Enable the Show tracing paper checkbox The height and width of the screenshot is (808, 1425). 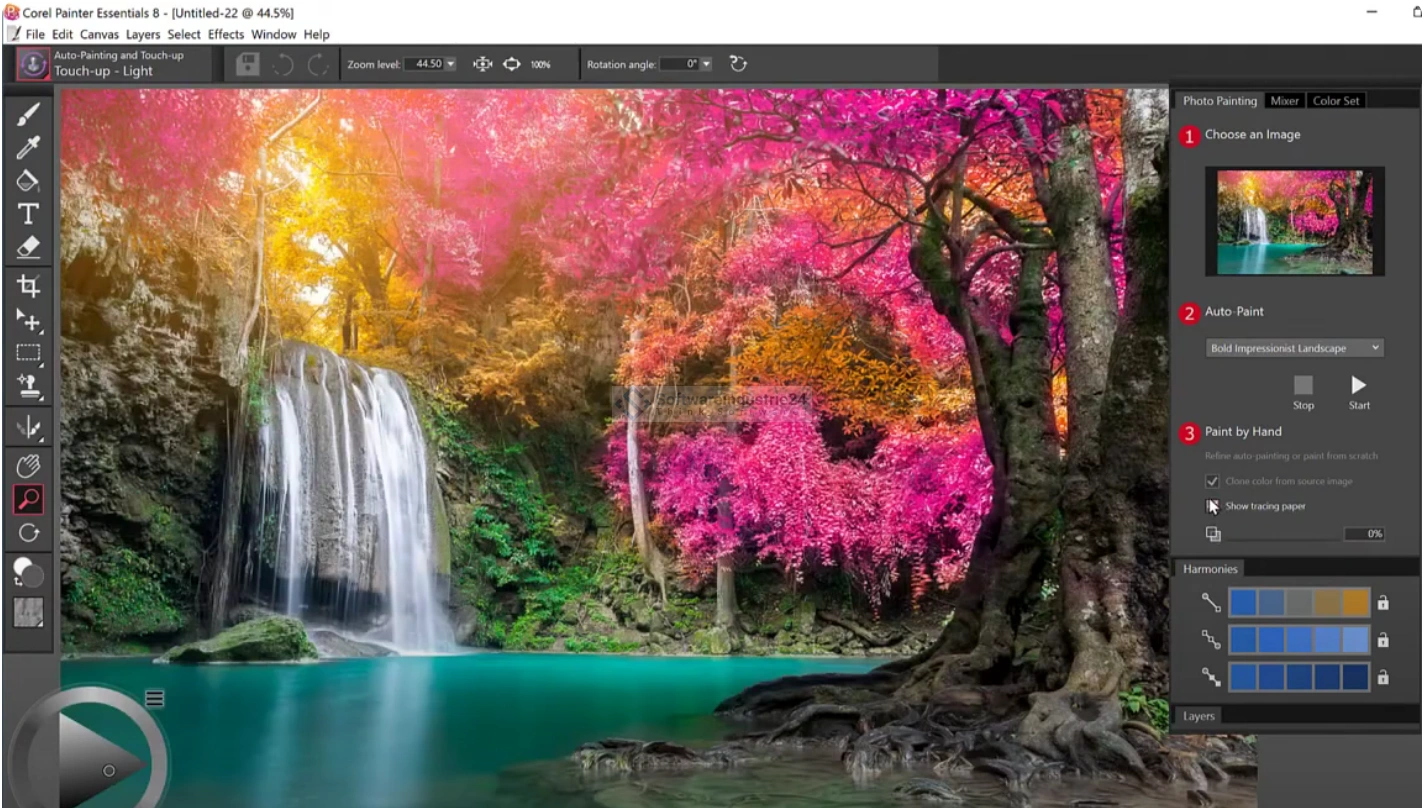point(1212,506)
